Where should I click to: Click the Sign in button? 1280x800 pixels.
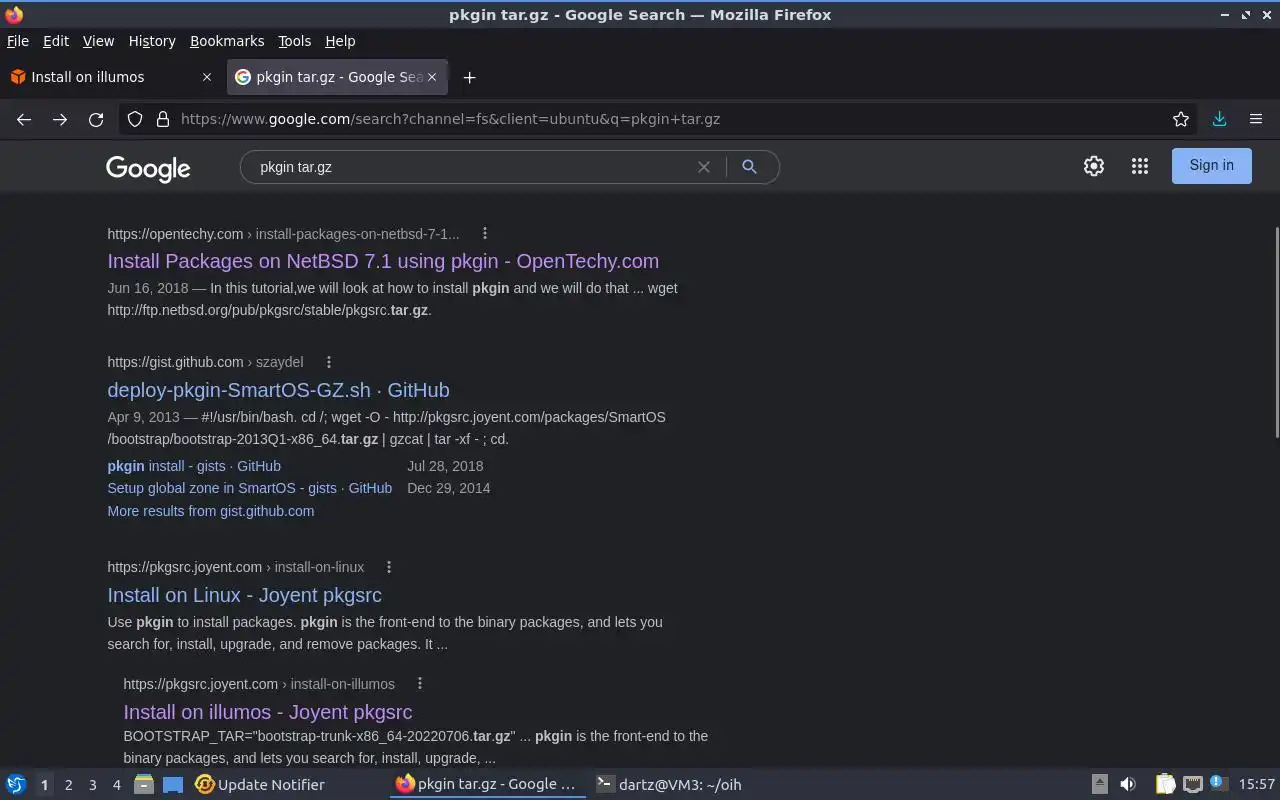click(1211, 166)
